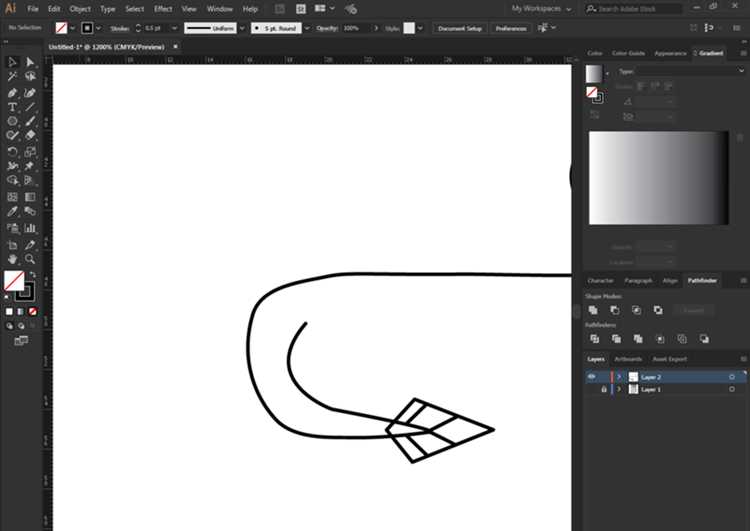This screenshot has width=750, height=531.
Task: Select the Ellipse tool
Action: coord(12,122)
